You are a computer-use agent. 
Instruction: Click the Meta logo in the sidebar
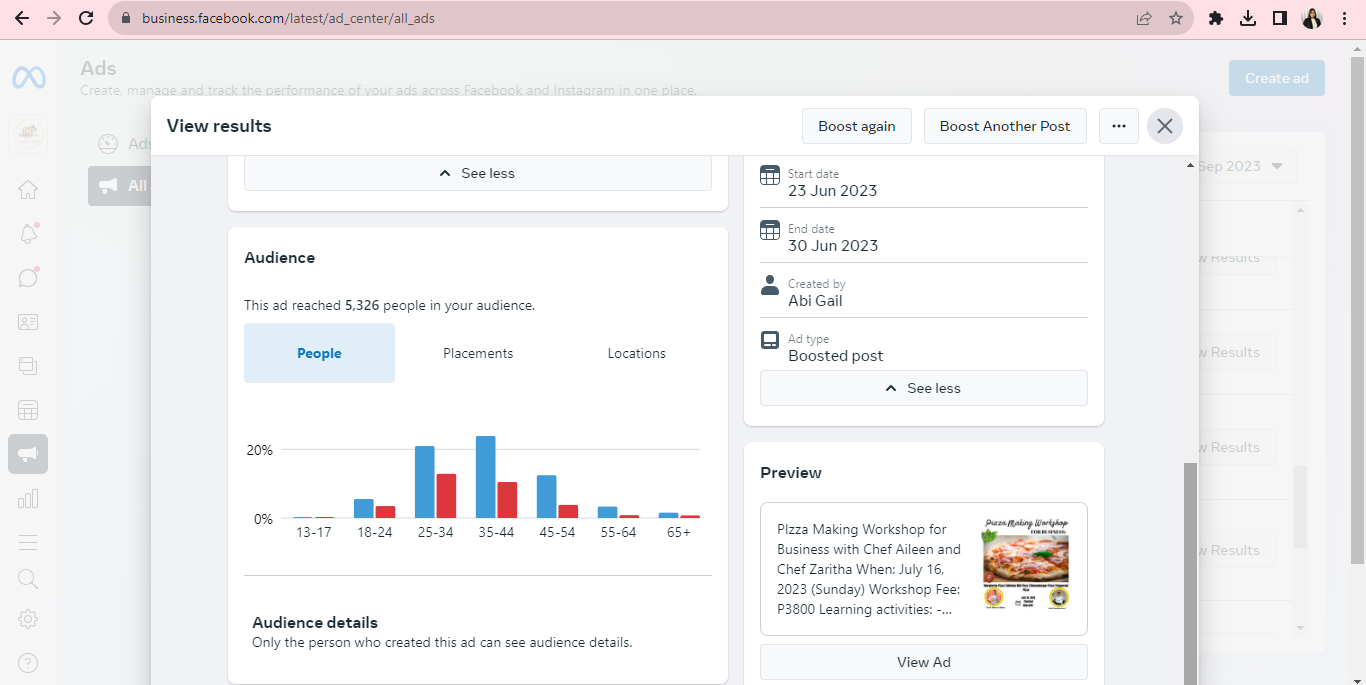28,77
